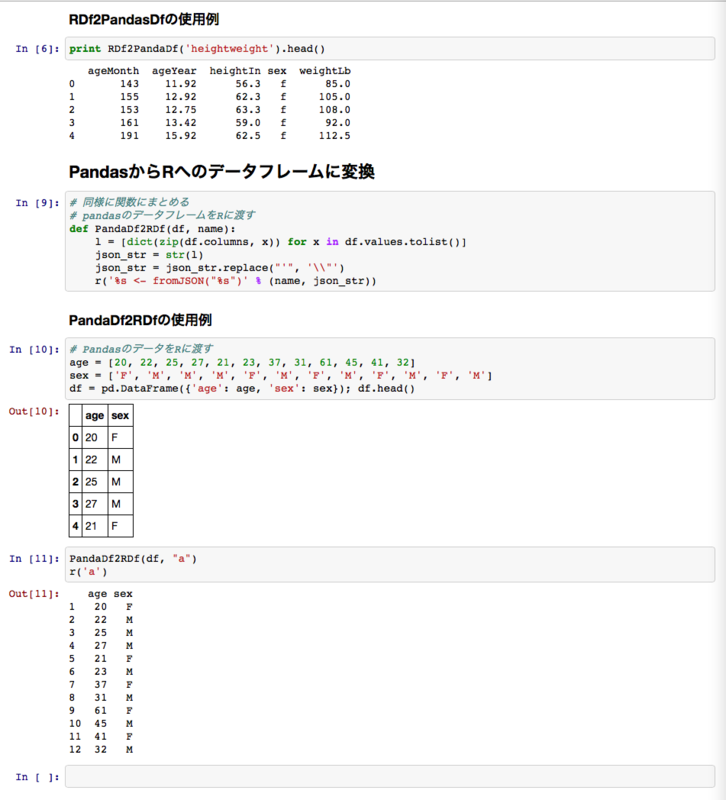This screenshot has width=726, height=800.
Task: Click heading 'RDf2PandasDfの使用例'
Action: coord(144,19)
